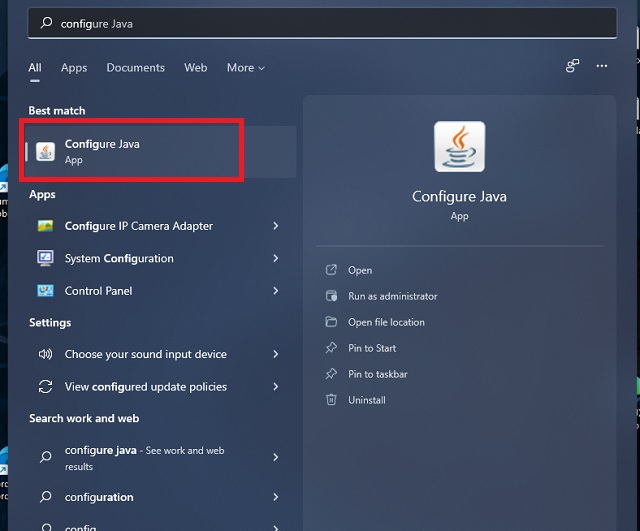Screen dimensions: 640x531
Task: Expand Configure IP Camera Adapter chevron
Action: (275, 226)
